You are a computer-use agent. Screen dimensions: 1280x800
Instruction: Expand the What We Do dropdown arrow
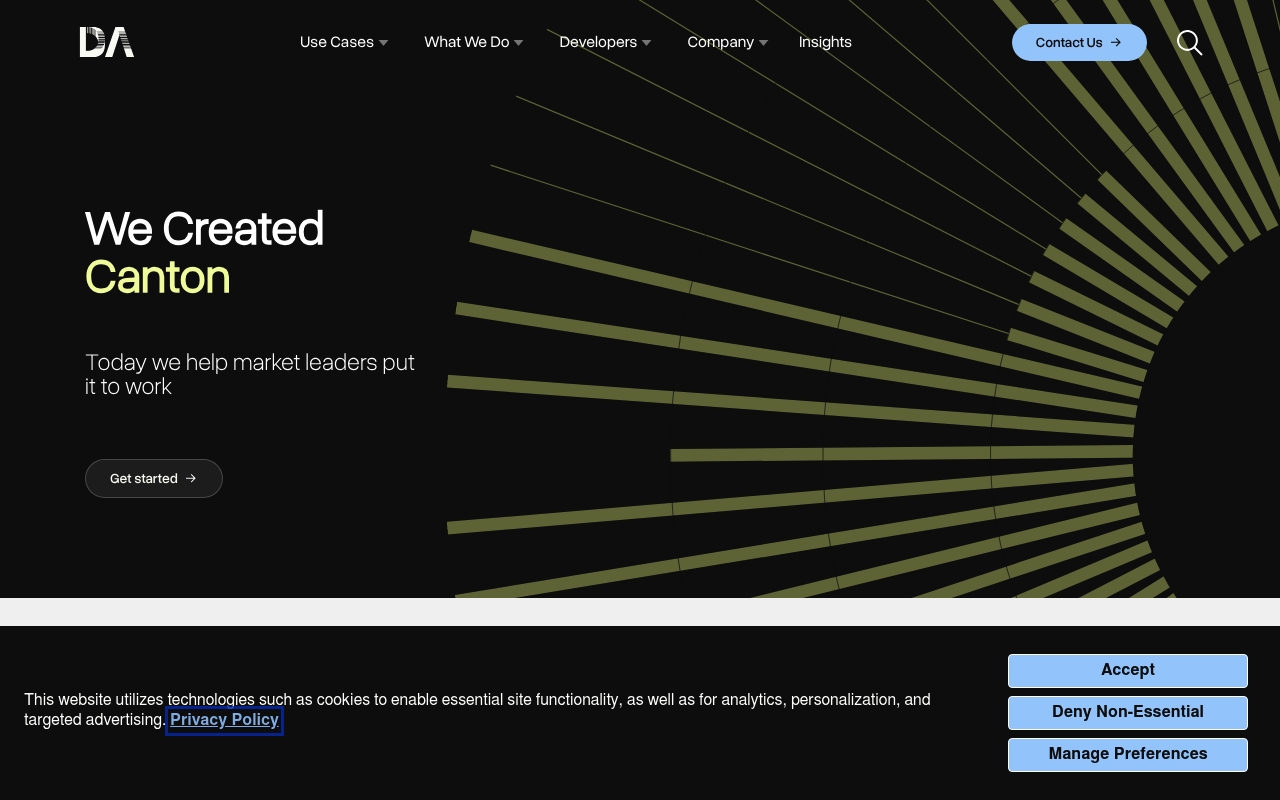click(x=518, y=43)
